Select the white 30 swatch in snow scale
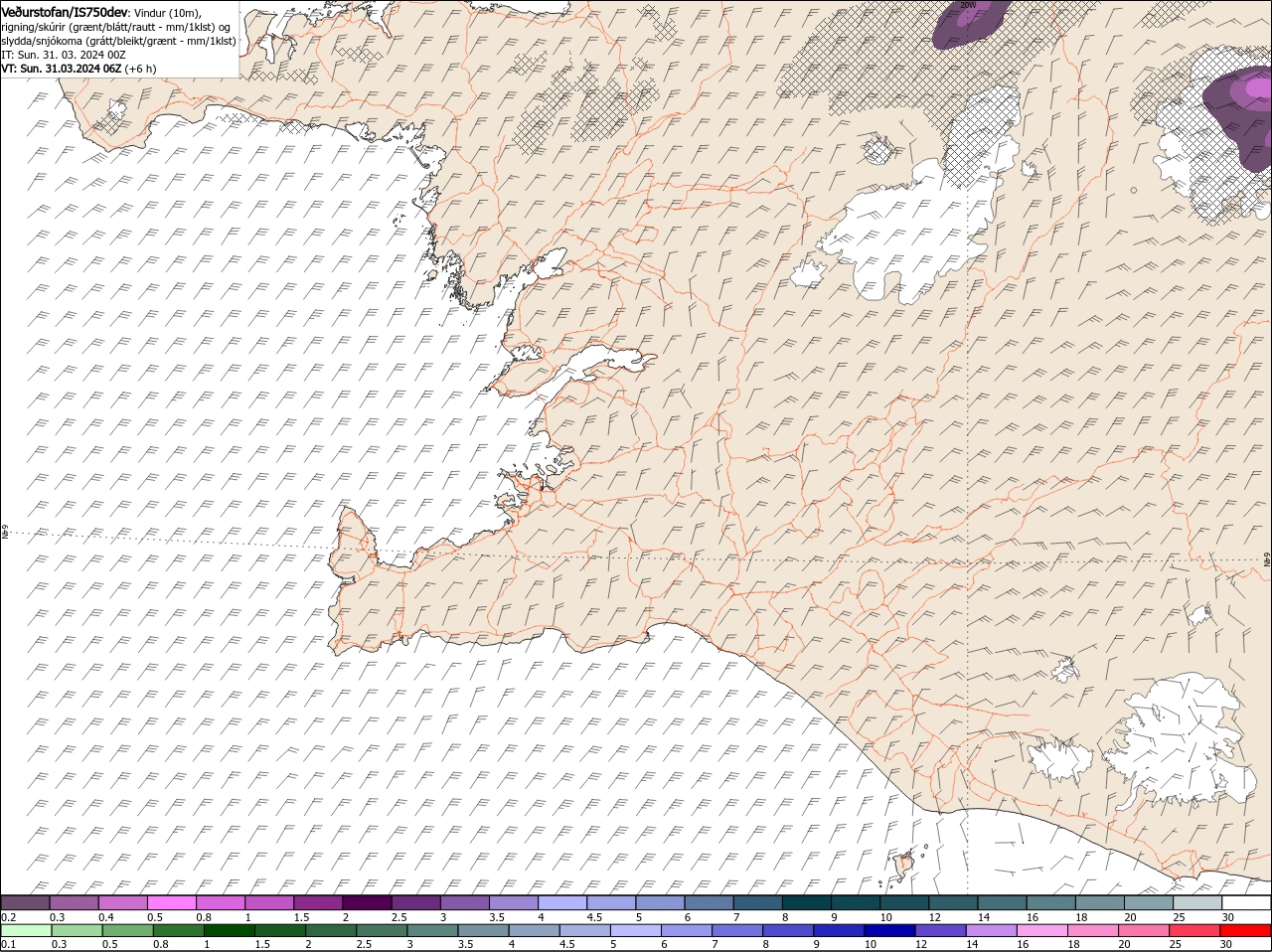1272x952 pixels. click(x=1246, y=903)
